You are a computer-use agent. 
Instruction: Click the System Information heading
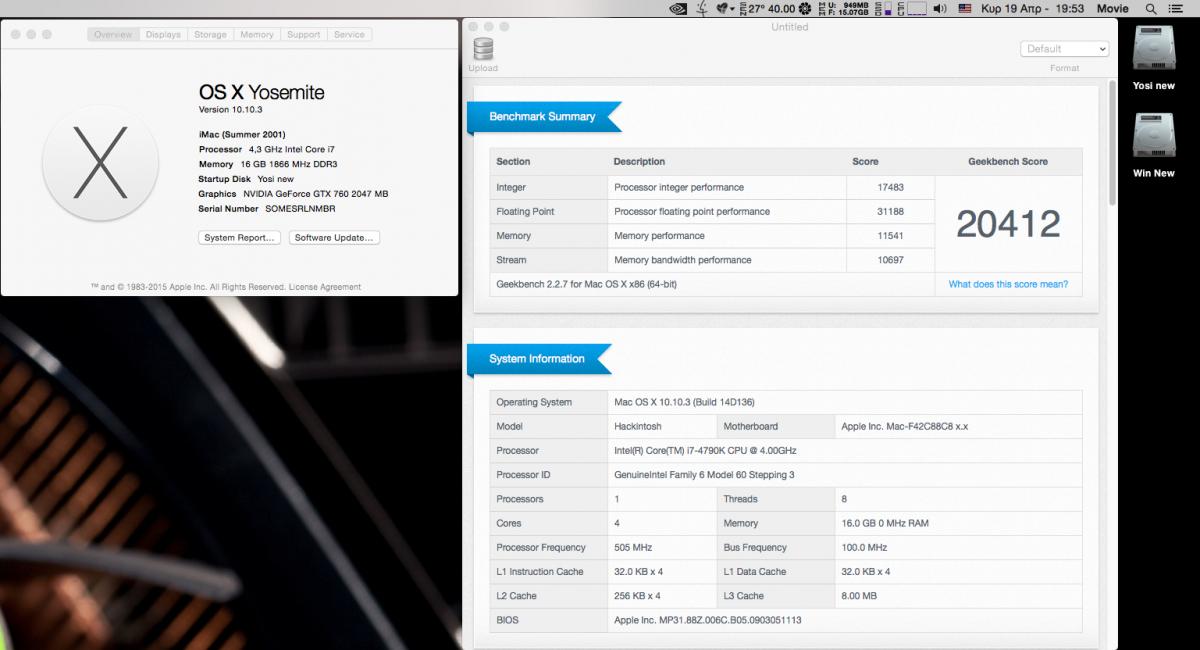[x=537, y=359]
